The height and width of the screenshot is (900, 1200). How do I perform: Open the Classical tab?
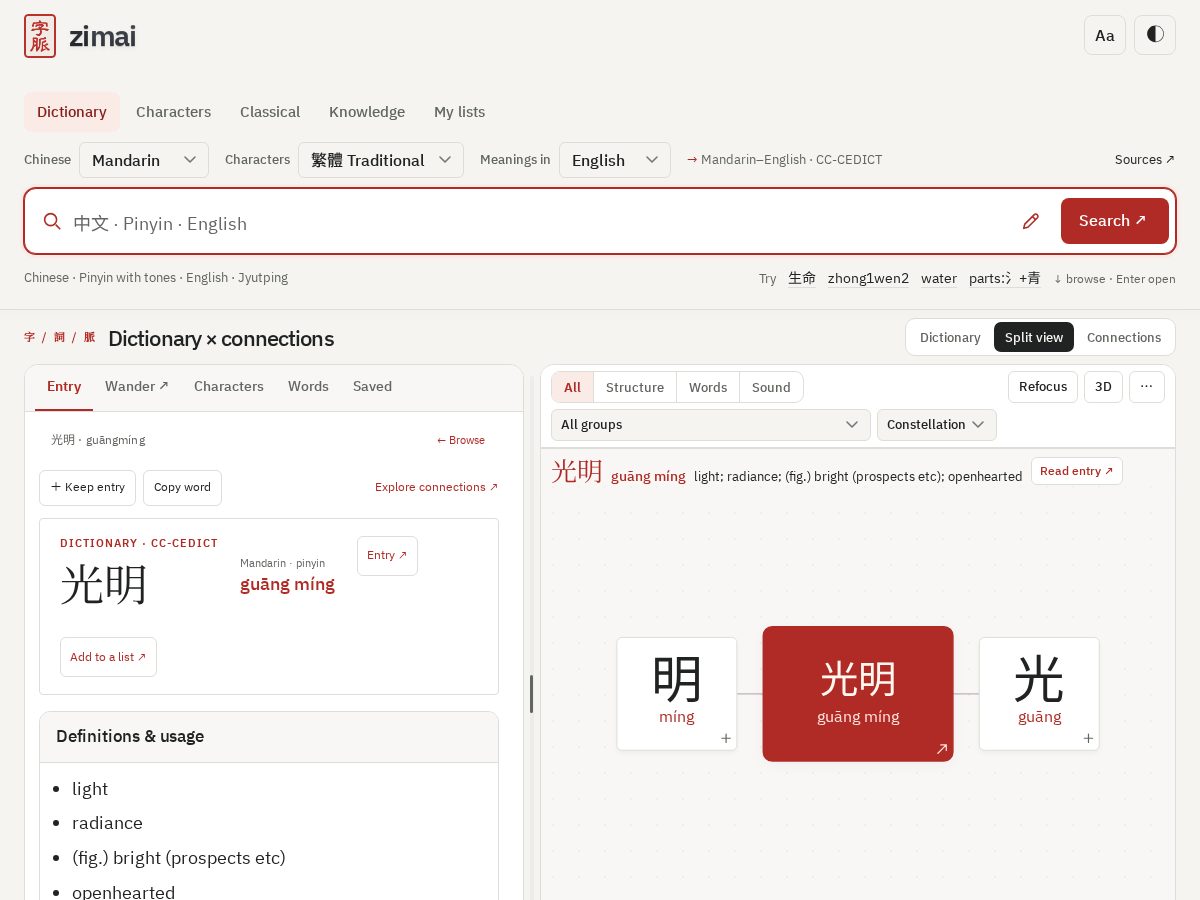click(270, 112)
